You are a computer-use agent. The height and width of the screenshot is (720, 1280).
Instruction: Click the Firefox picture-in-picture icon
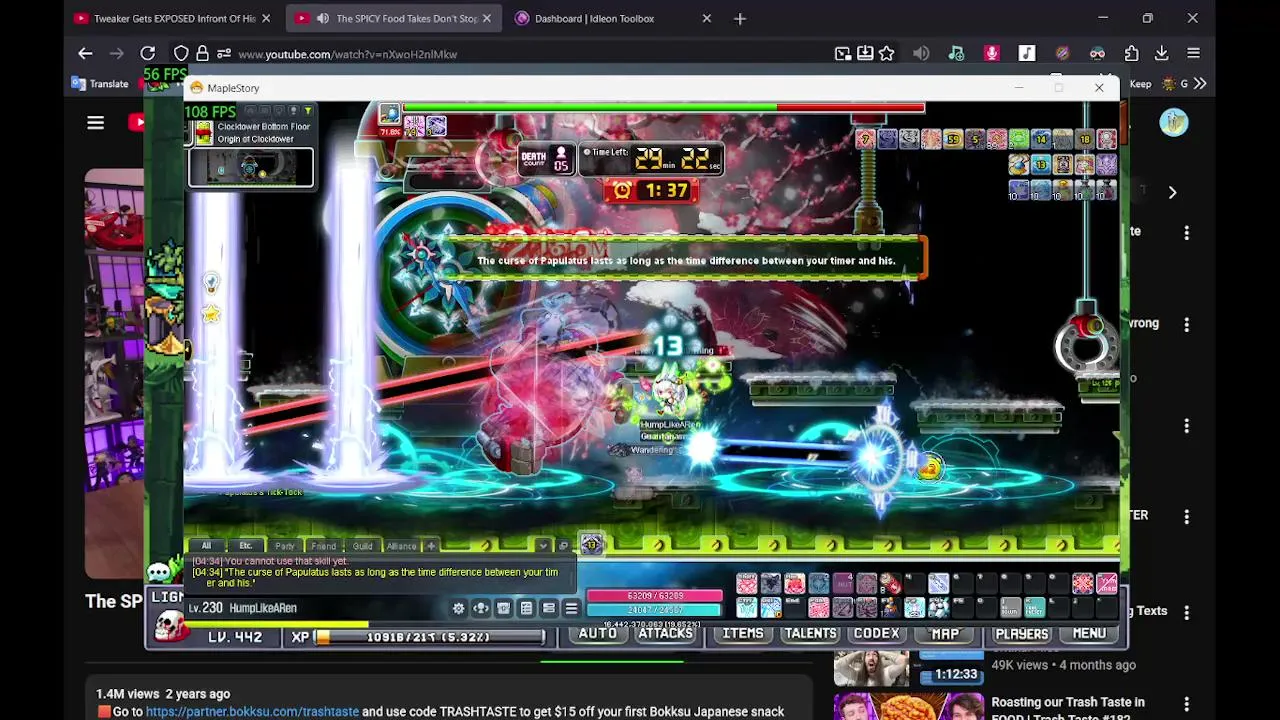(x=843, y=54)
